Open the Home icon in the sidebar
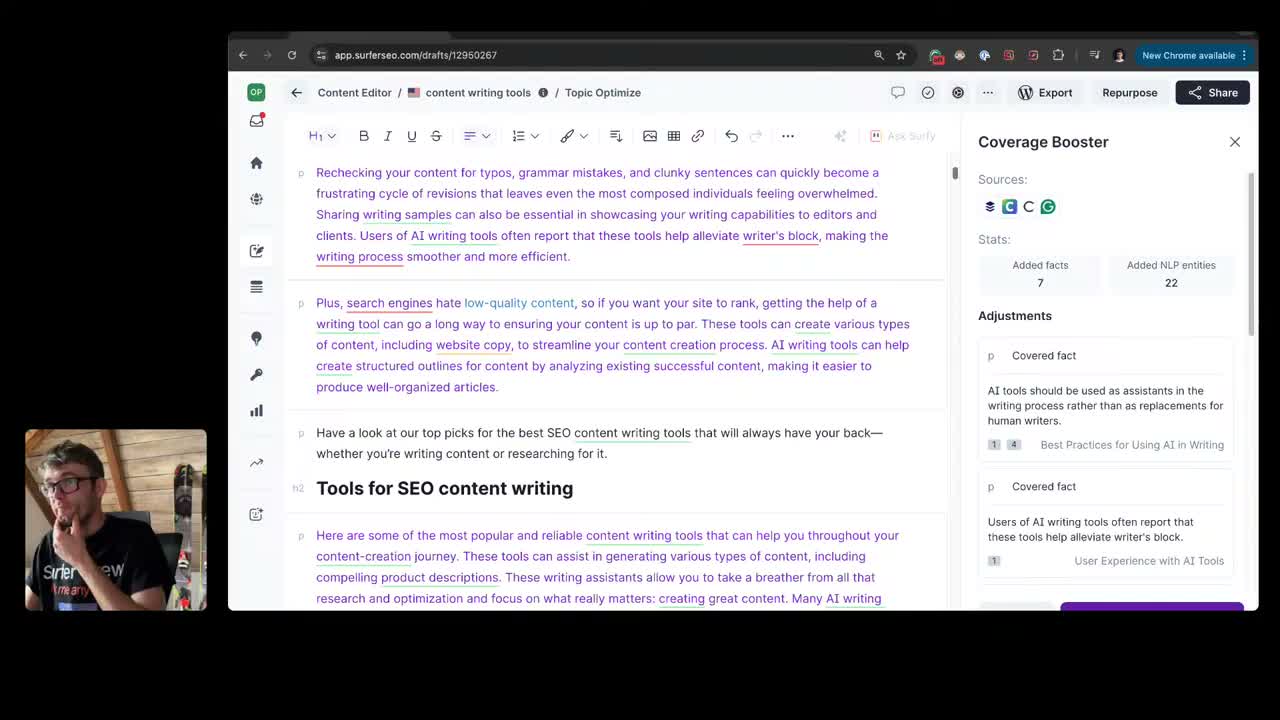1280x720 pixels. pyautogui.click(x=256, y=163)
